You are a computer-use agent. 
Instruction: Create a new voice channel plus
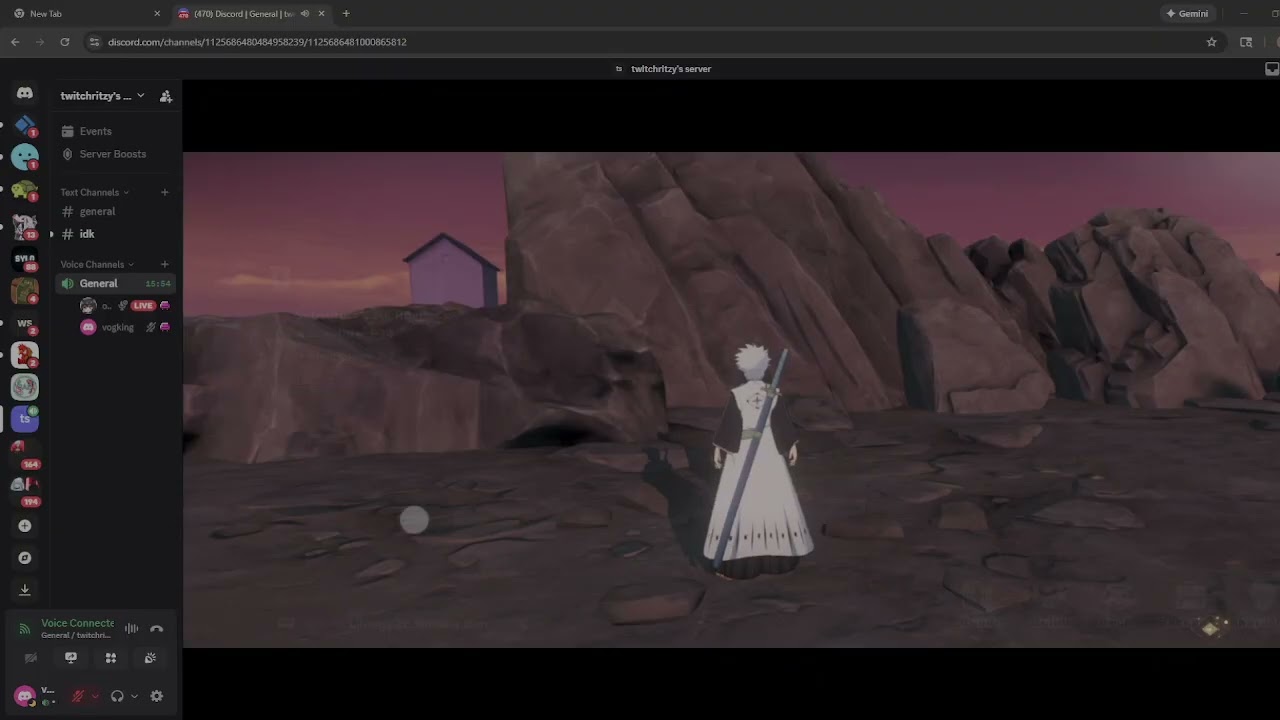165,264
